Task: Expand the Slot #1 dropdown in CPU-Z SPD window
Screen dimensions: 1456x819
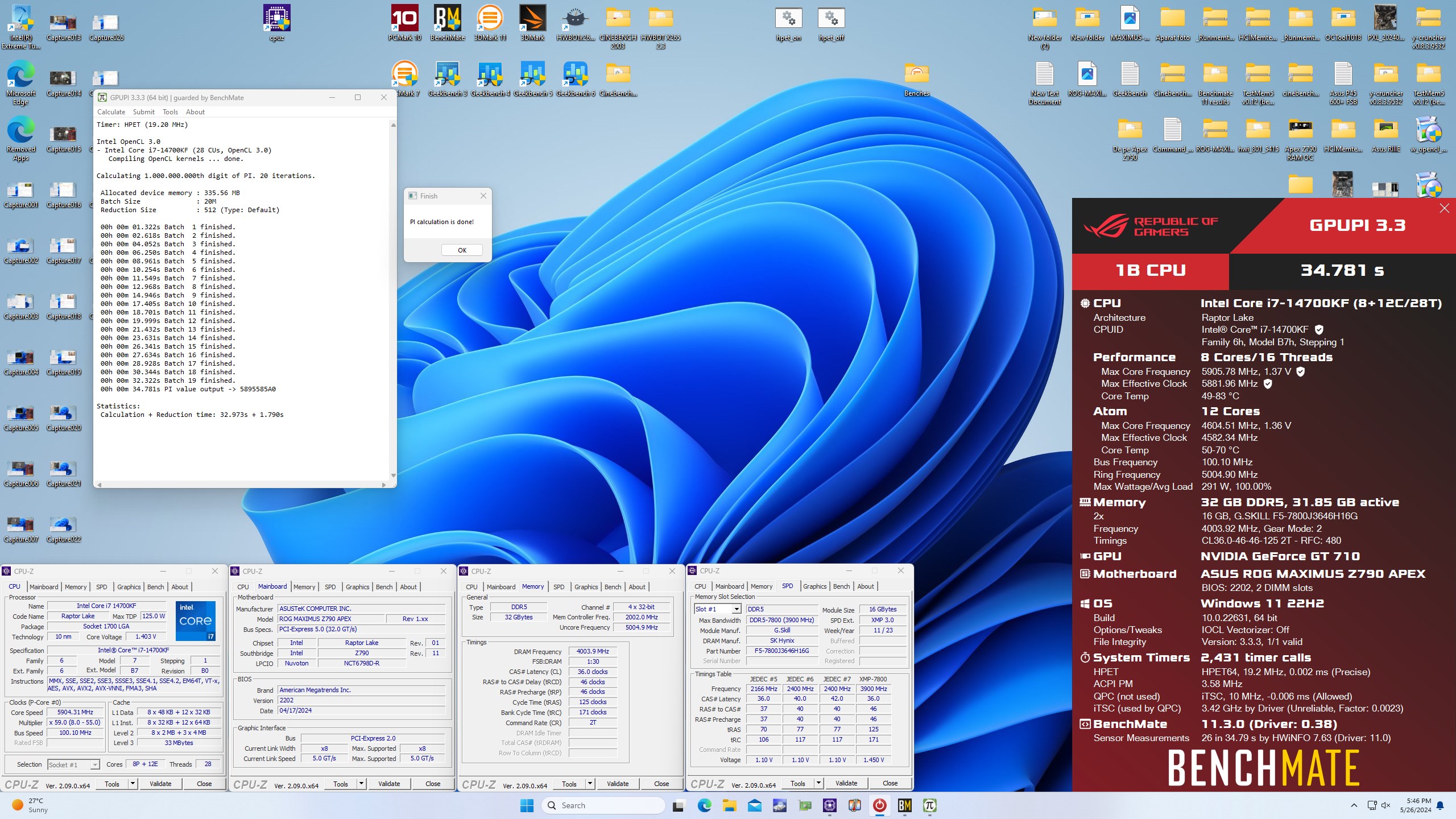Action: pos(735,609)
